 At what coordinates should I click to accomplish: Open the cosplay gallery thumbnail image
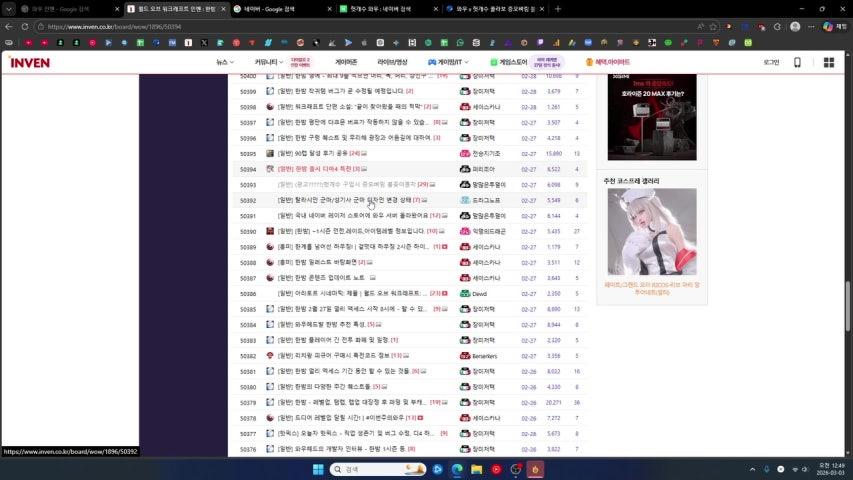coord(652,232)
